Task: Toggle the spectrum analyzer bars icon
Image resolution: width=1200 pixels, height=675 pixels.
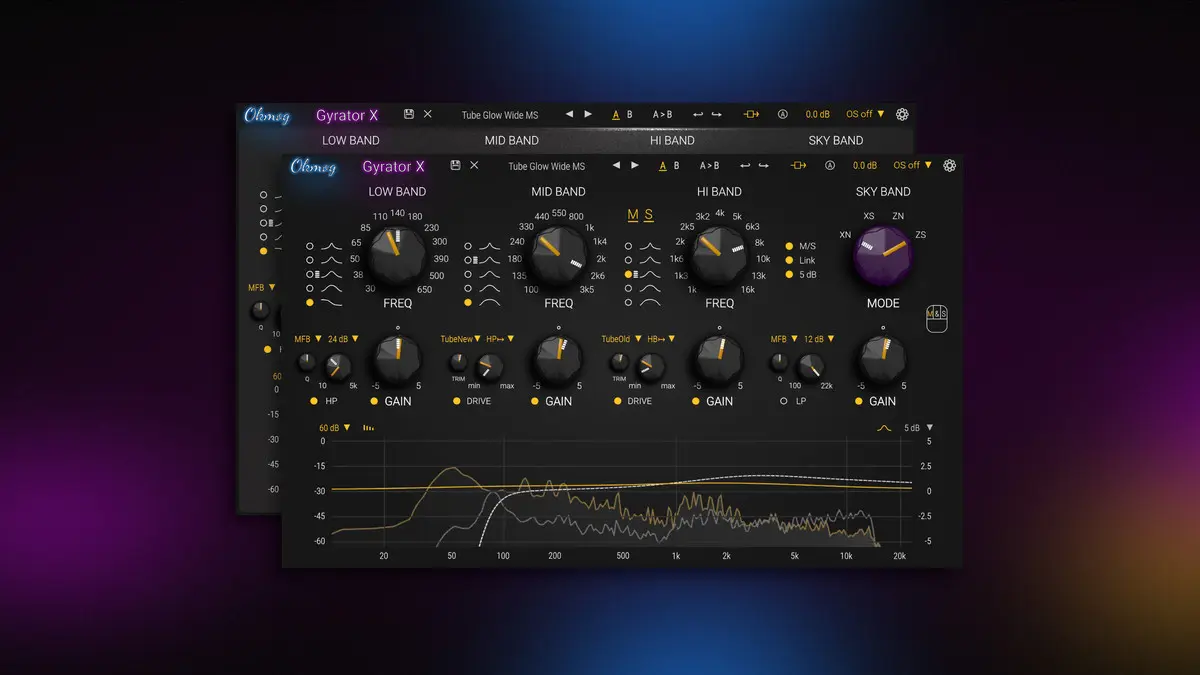Action: pyautogui.click(x=368, y=427)
